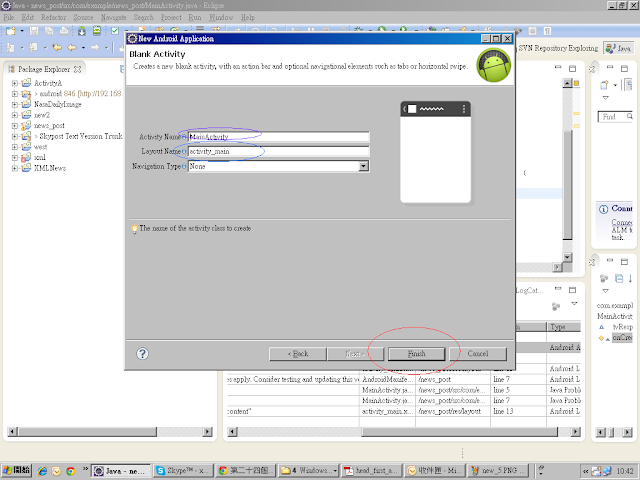Switch to the Java perspective

(x=619, y=48)
